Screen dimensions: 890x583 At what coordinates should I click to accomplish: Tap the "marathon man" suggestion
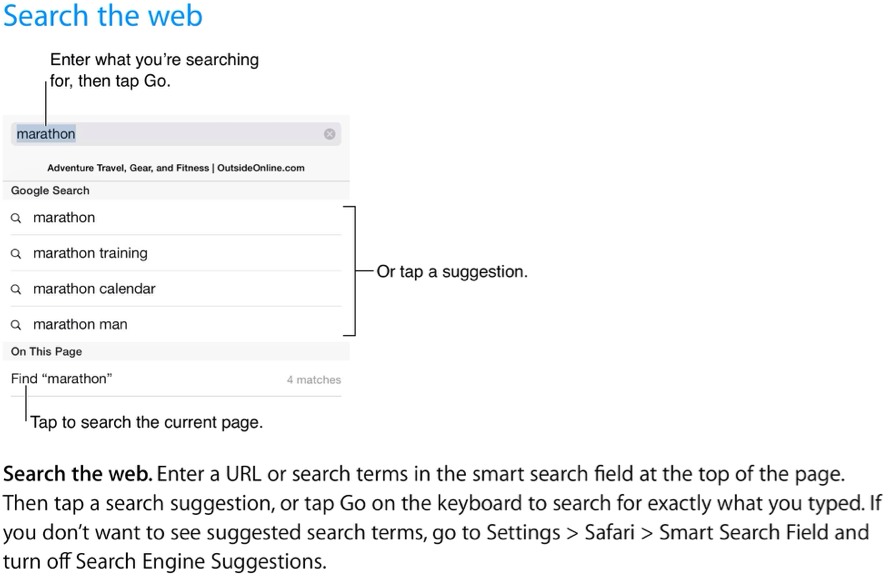(x=80, y=325)
